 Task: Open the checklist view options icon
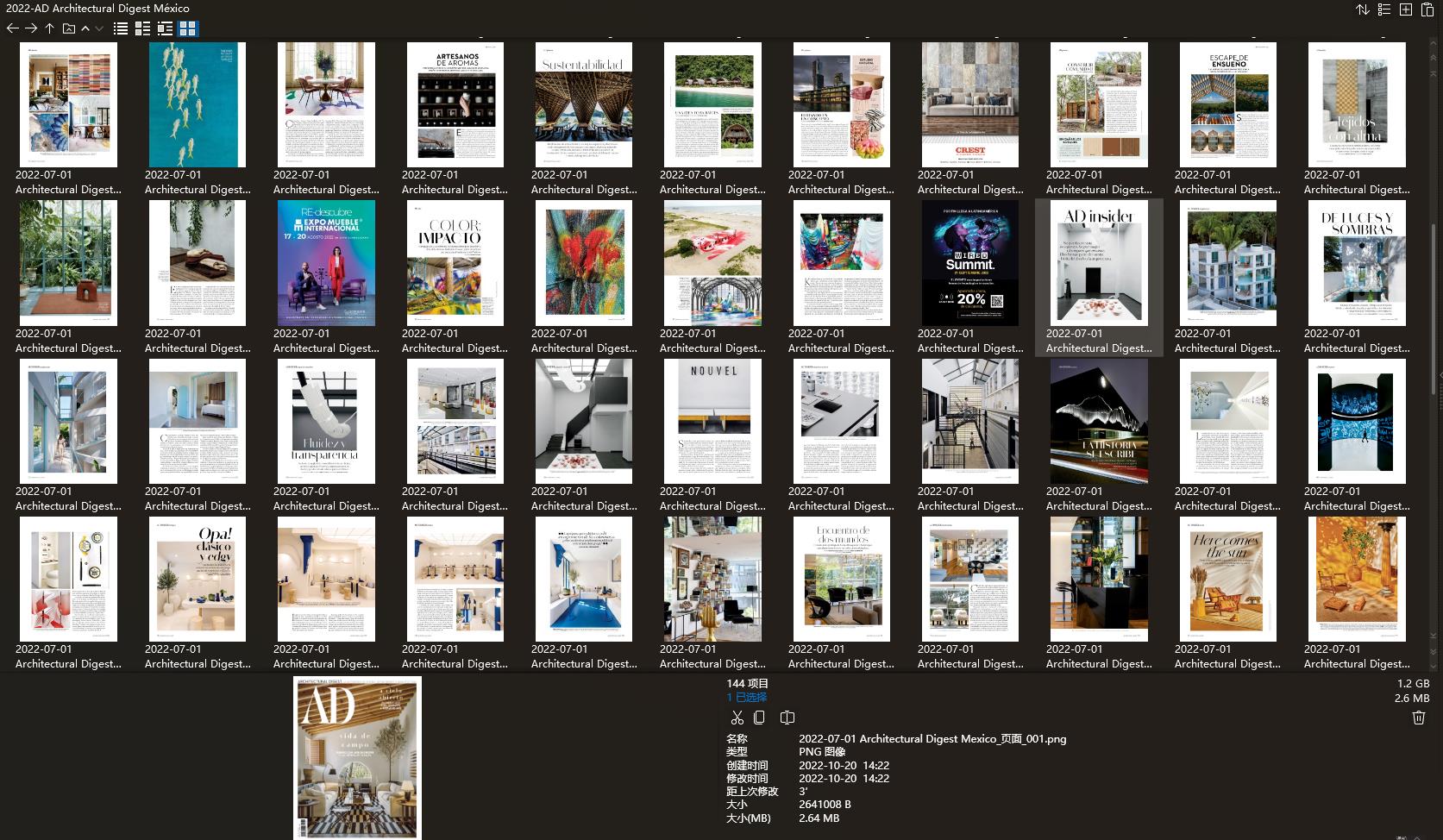(1384, 9)
